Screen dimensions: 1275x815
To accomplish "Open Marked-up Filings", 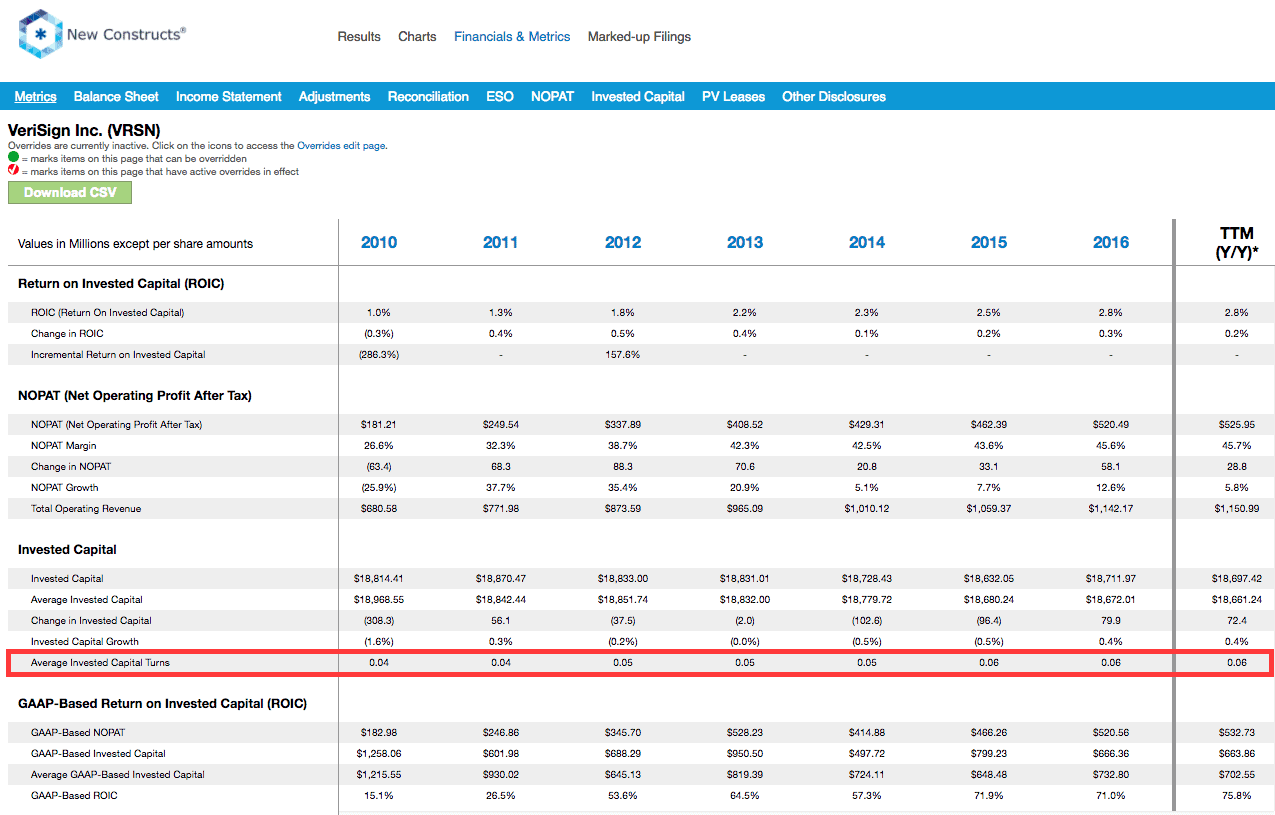I will pyautogui.click(x=639, y=37).
